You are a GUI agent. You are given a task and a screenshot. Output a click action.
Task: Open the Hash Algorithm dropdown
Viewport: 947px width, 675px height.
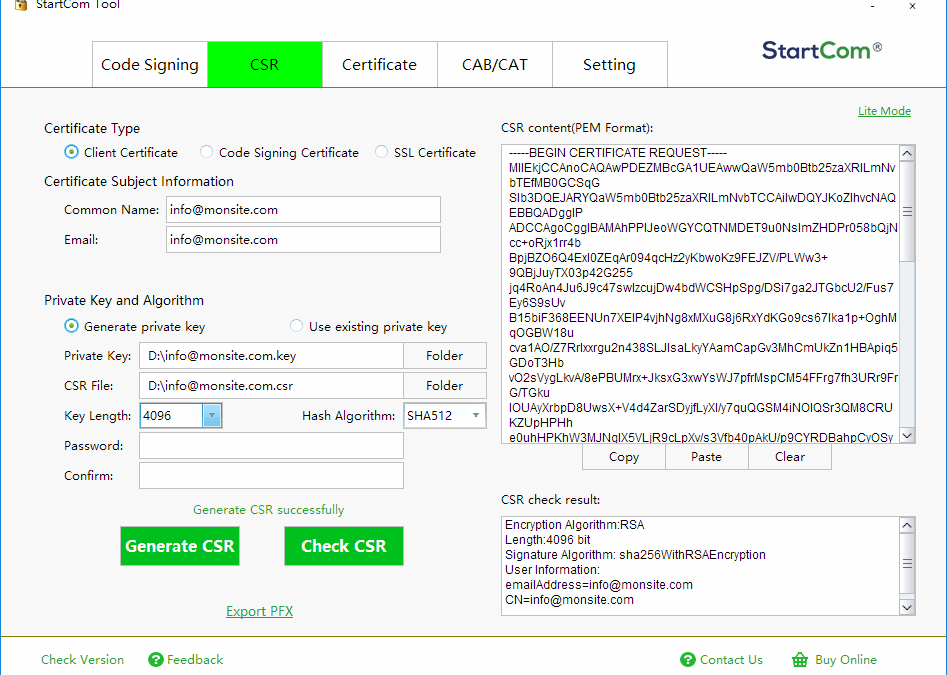(476, 415)
